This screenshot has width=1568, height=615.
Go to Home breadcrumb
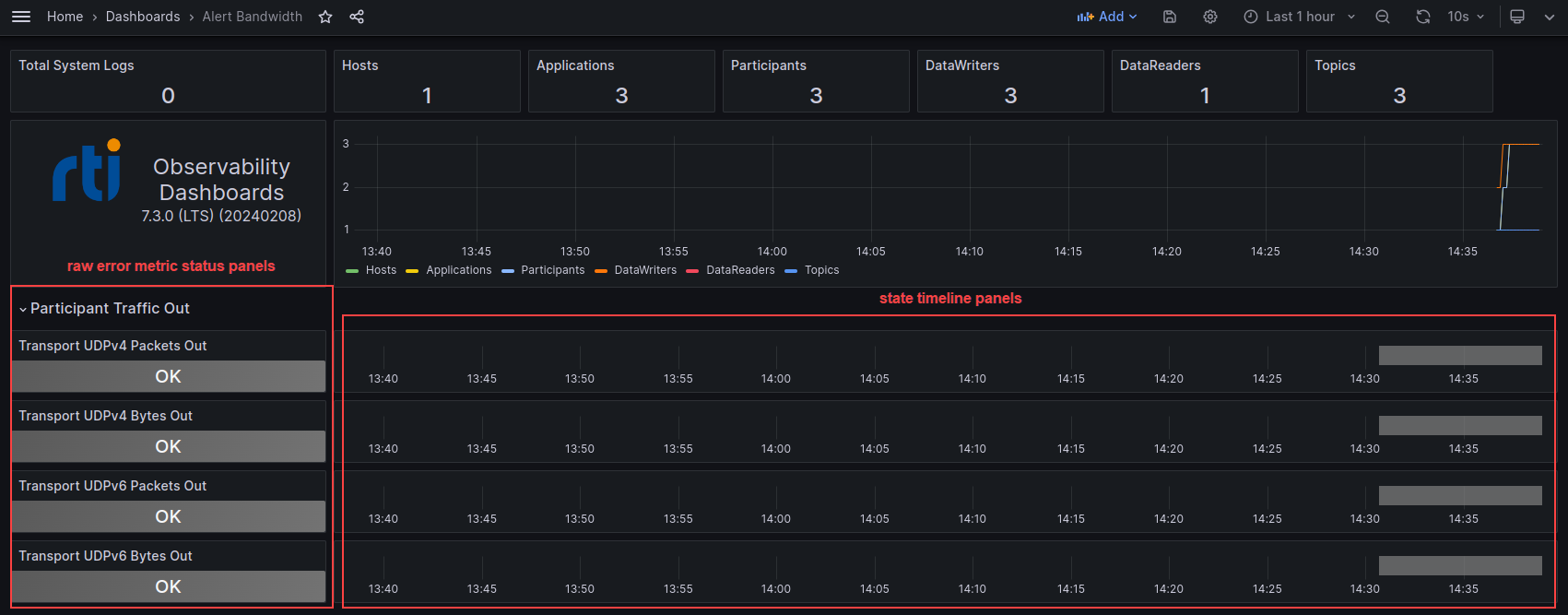65,17
